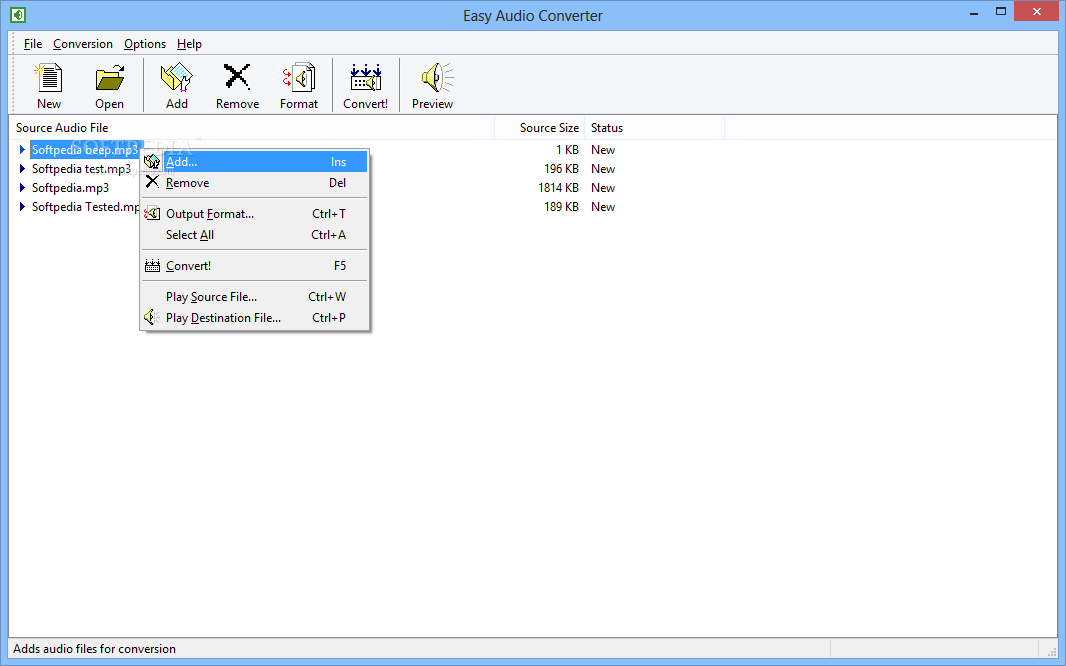This screenshot has height=666, width=1066.
Task: Open the Options menu
Action: (145, 43)
